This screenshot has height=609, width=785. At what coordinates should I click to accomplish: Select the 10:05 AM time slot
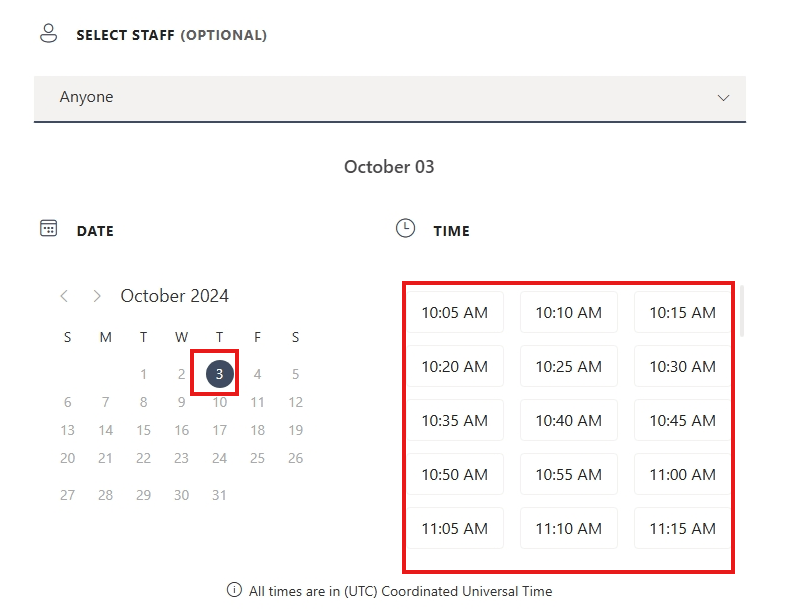pyautogui.click(x=455, y=312)
